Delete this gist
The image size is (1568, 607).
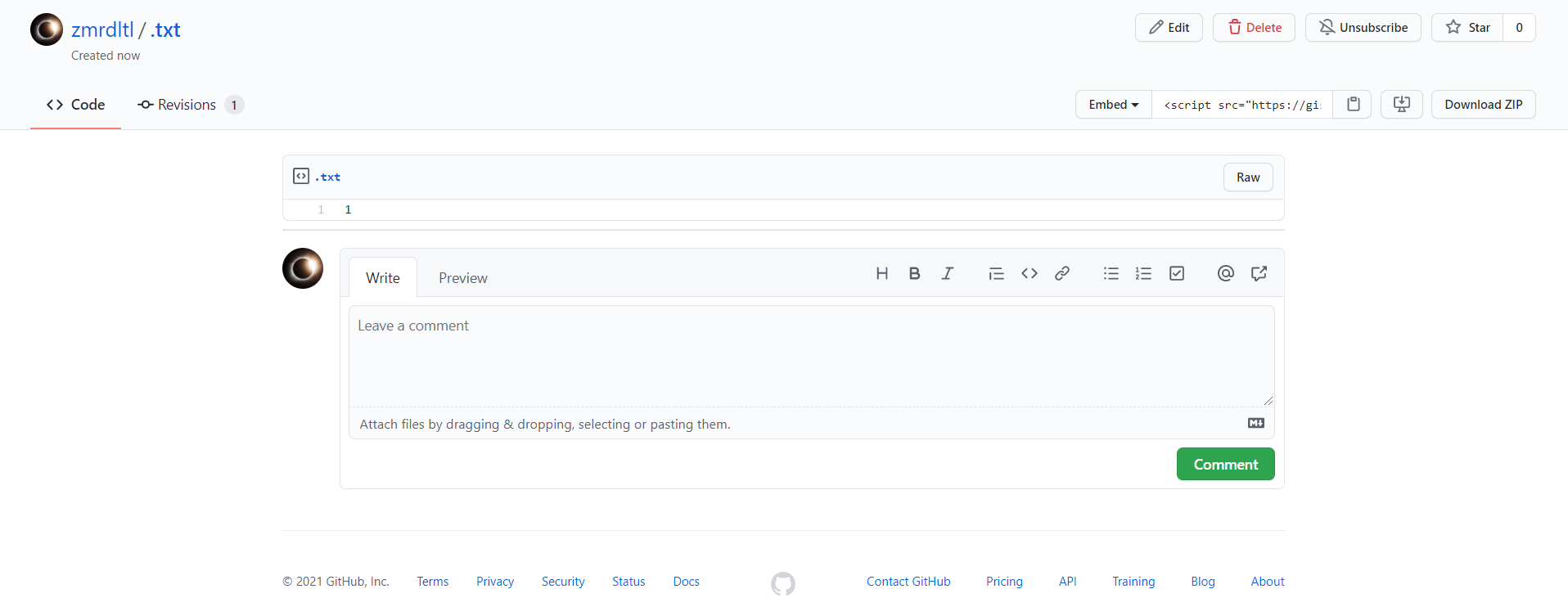coord(1254,28)
